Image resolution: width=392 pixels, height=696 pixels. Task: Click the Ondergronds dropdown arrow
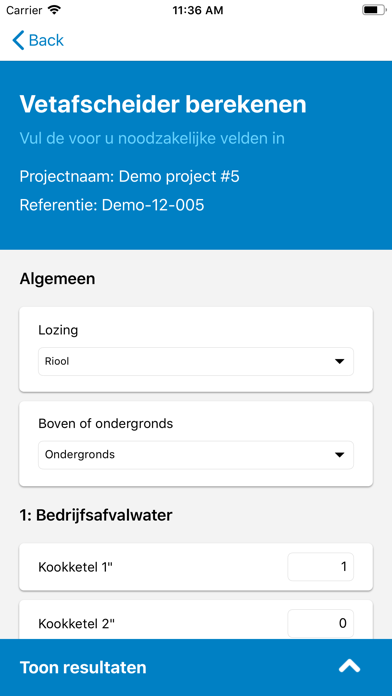pos(340,455)
